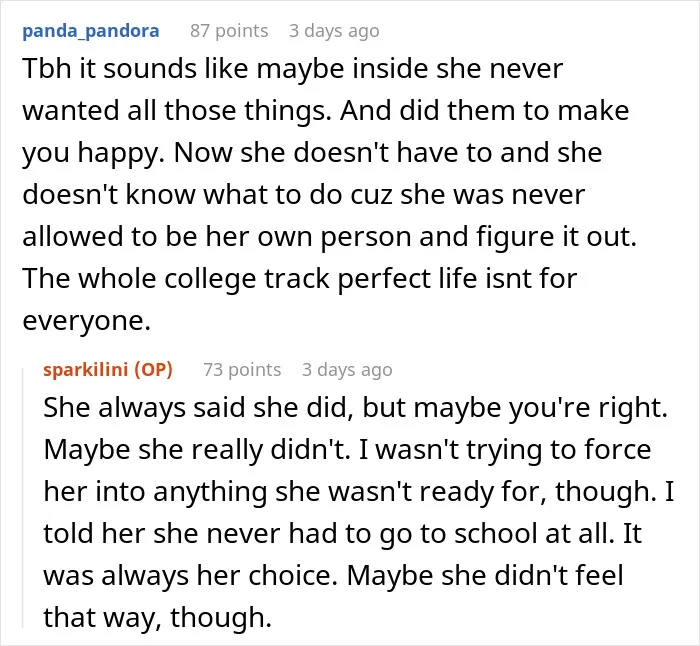Click the line 'her into anything she wasn't ready'

click(x=358, y=492)
